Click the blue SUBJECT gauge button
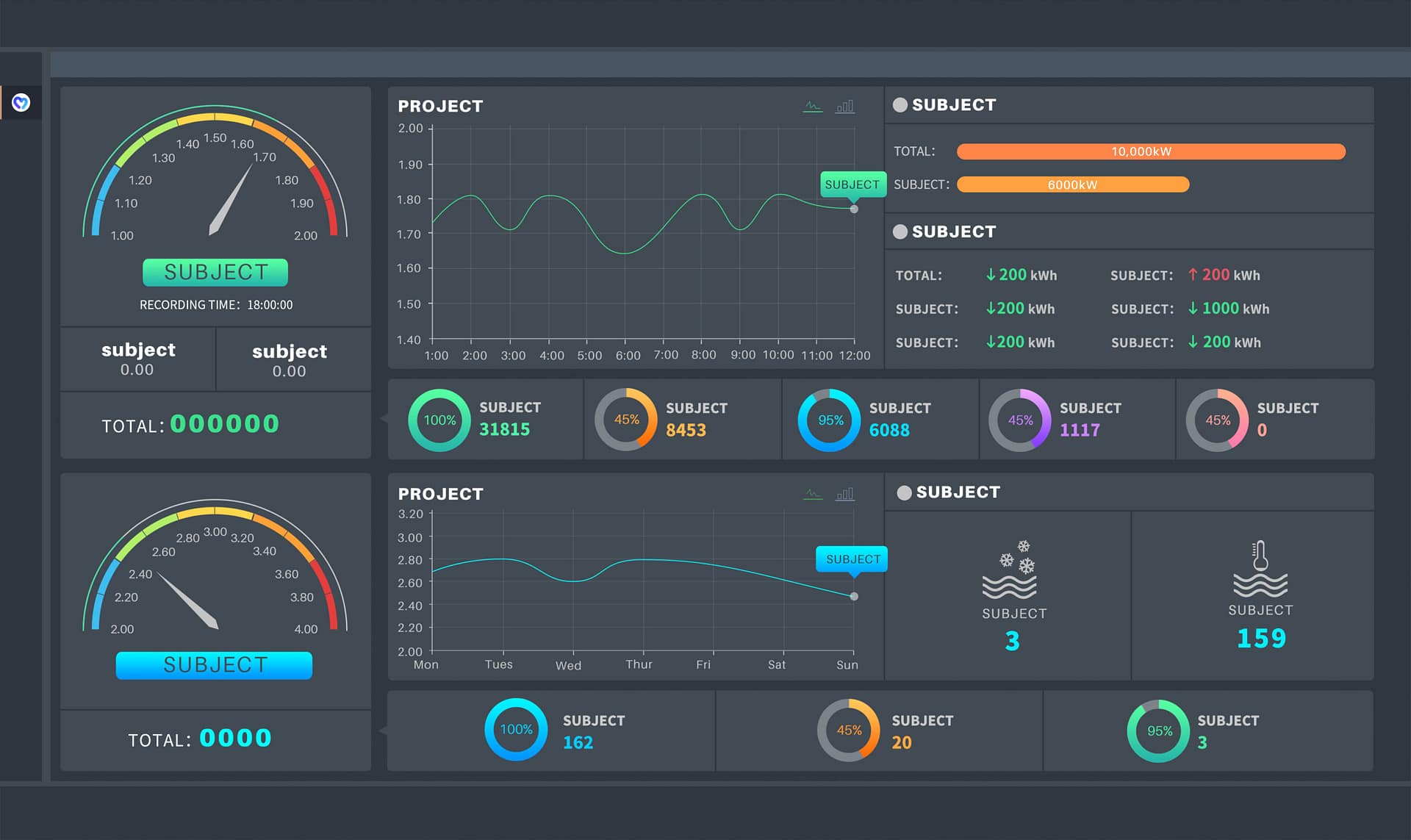This screenshot has width=1411, height=840. tap(214, 665)
